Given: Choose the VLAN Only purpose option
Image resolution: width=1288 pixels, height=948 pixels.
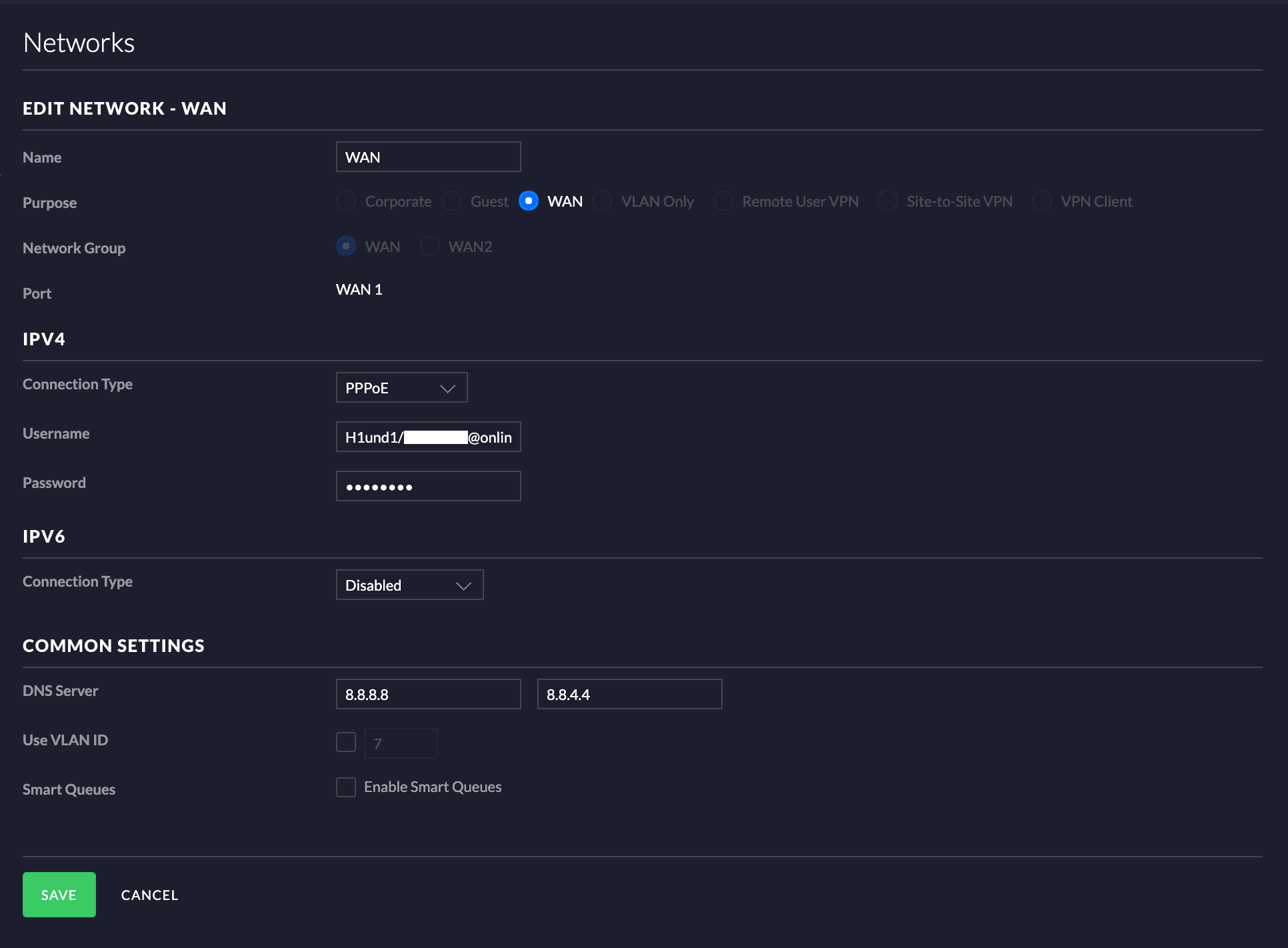Looking at the screenshot, I should tap(602, 201).
